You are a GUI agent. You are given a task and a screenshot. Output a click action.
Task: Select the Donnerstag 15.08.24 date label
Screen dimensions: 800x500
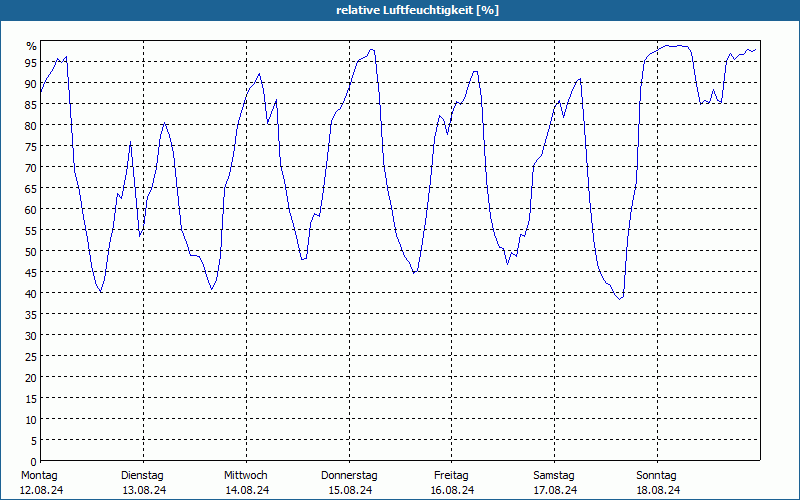pos(349,483)
